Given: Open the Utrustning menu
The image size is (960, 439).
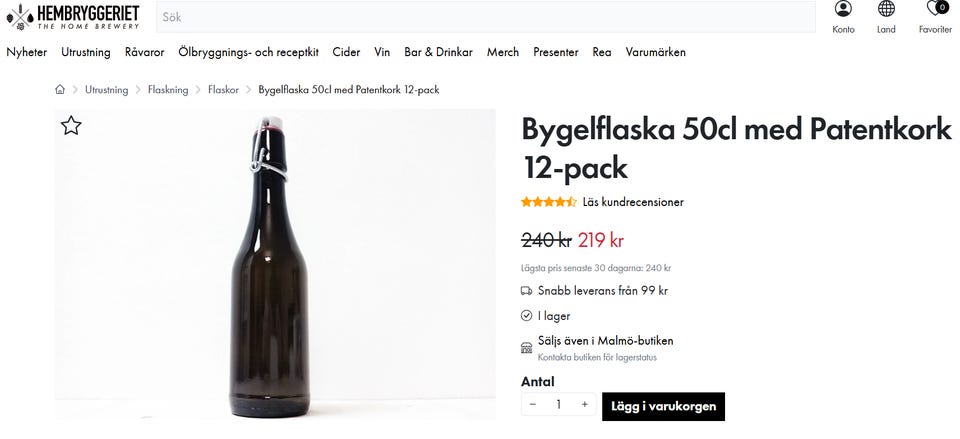Looking at the screenshot, I should [86, 52].
